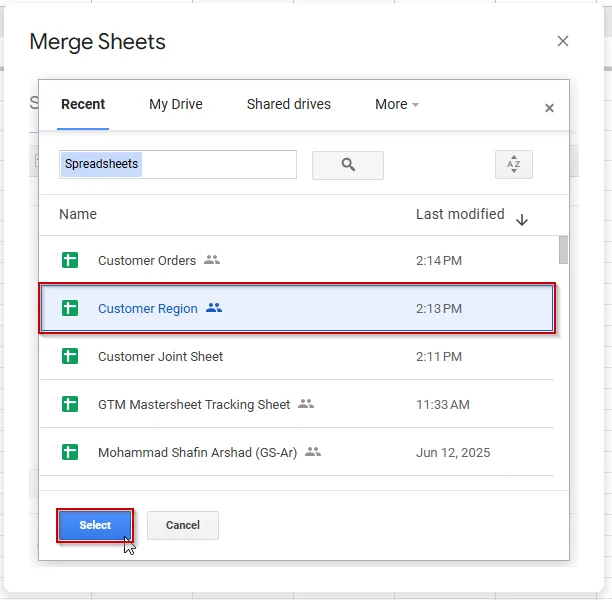Select Mohammad Shafin Arshad (GS-Ar) file name
The width and height of the screenshot is (612, 600).
[x=197, y=452]
